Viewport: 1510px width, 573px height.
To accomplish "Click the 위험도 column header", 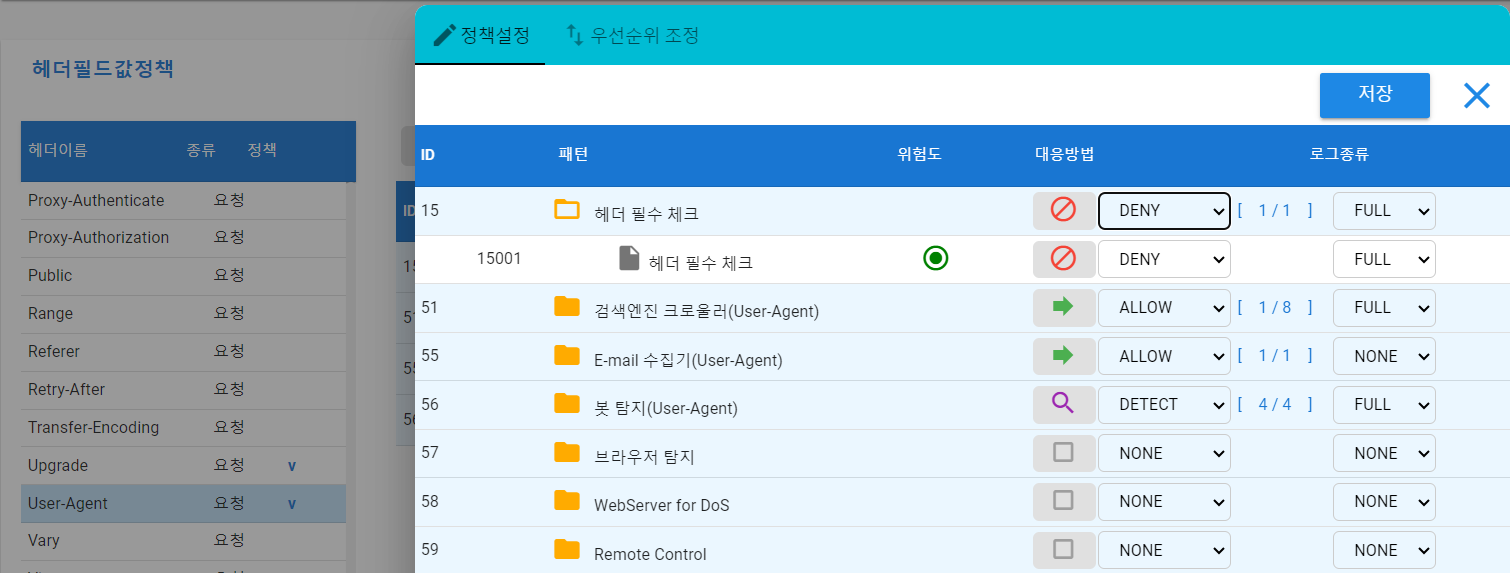I will click(x=920, y=155).
